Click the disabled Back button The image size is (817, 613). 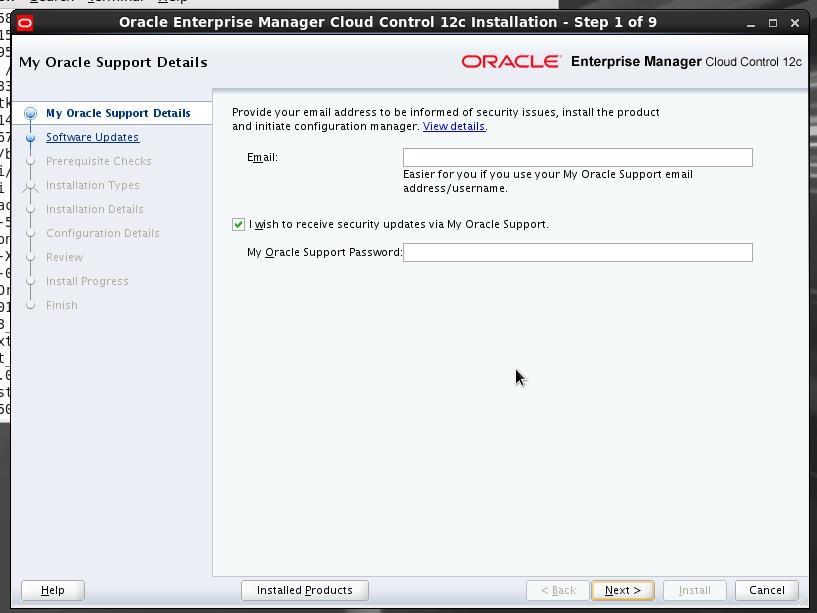(558, 590)
